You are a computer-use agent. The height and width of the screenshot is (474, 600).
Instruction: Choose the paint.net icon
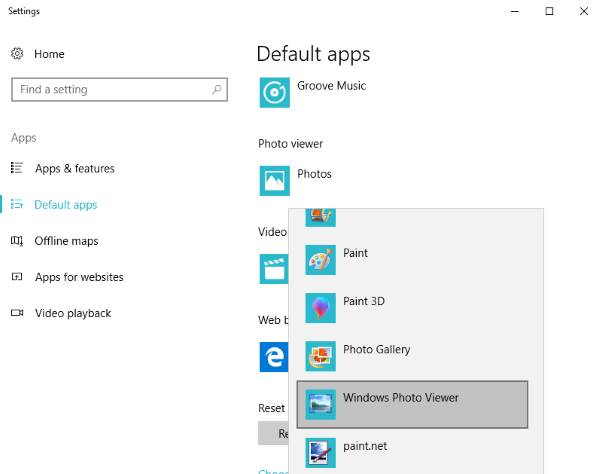(x=321, y=452)
